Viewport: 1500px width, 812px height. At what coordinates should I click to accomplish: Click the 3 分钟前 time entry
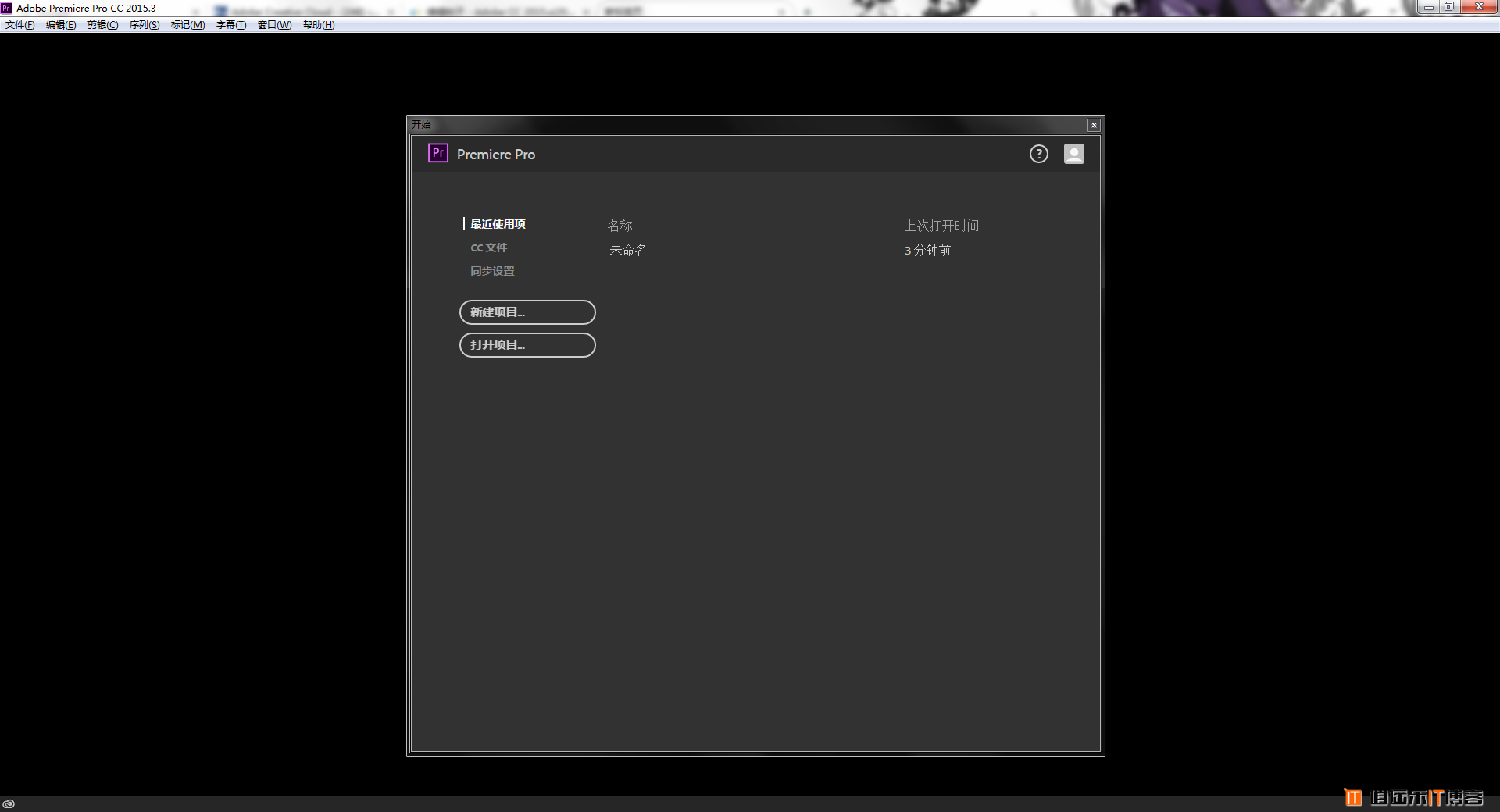point(927,250)
